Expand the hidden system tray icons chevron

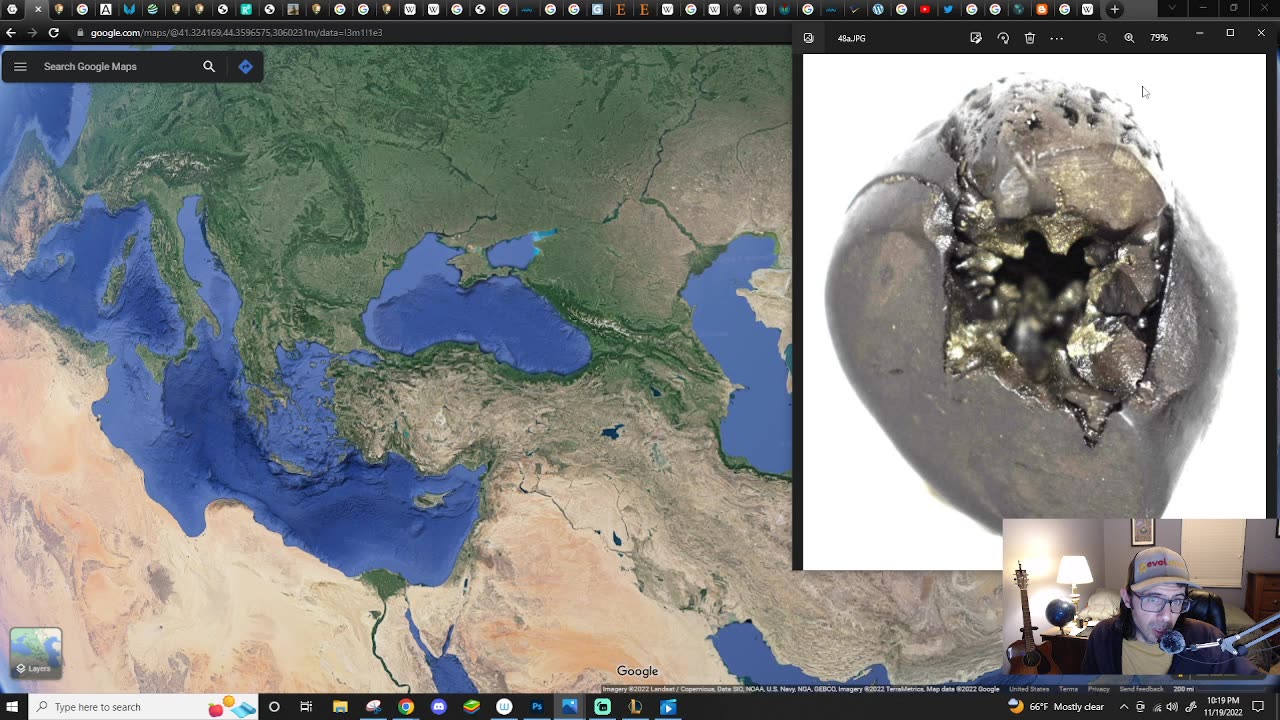(1123, 707)
